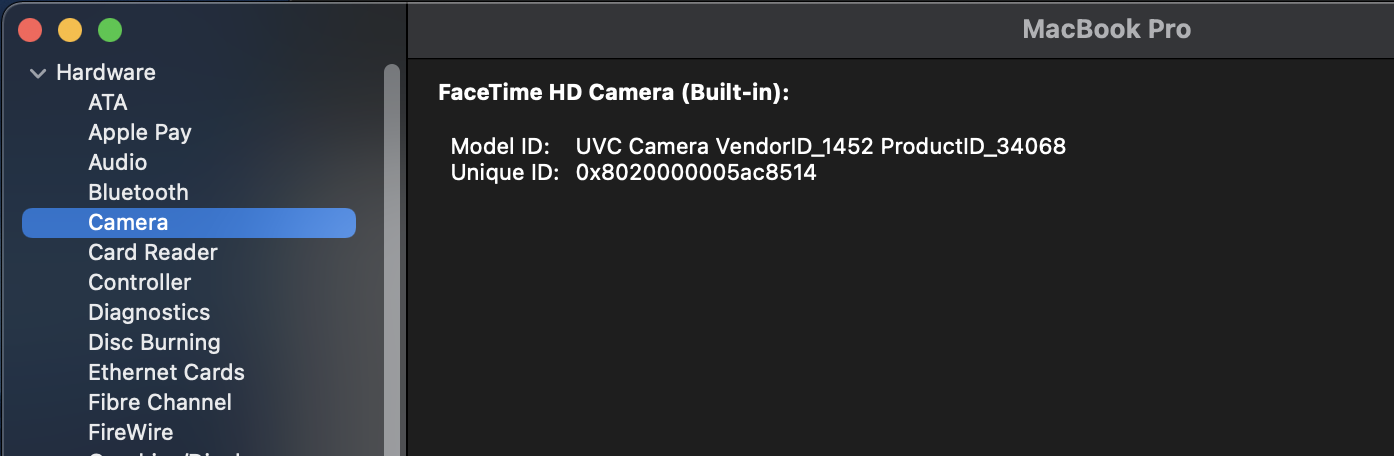Click the sidebar vertical scrollbar
This screenshot has width=1394, height=456.
(392, 250)
